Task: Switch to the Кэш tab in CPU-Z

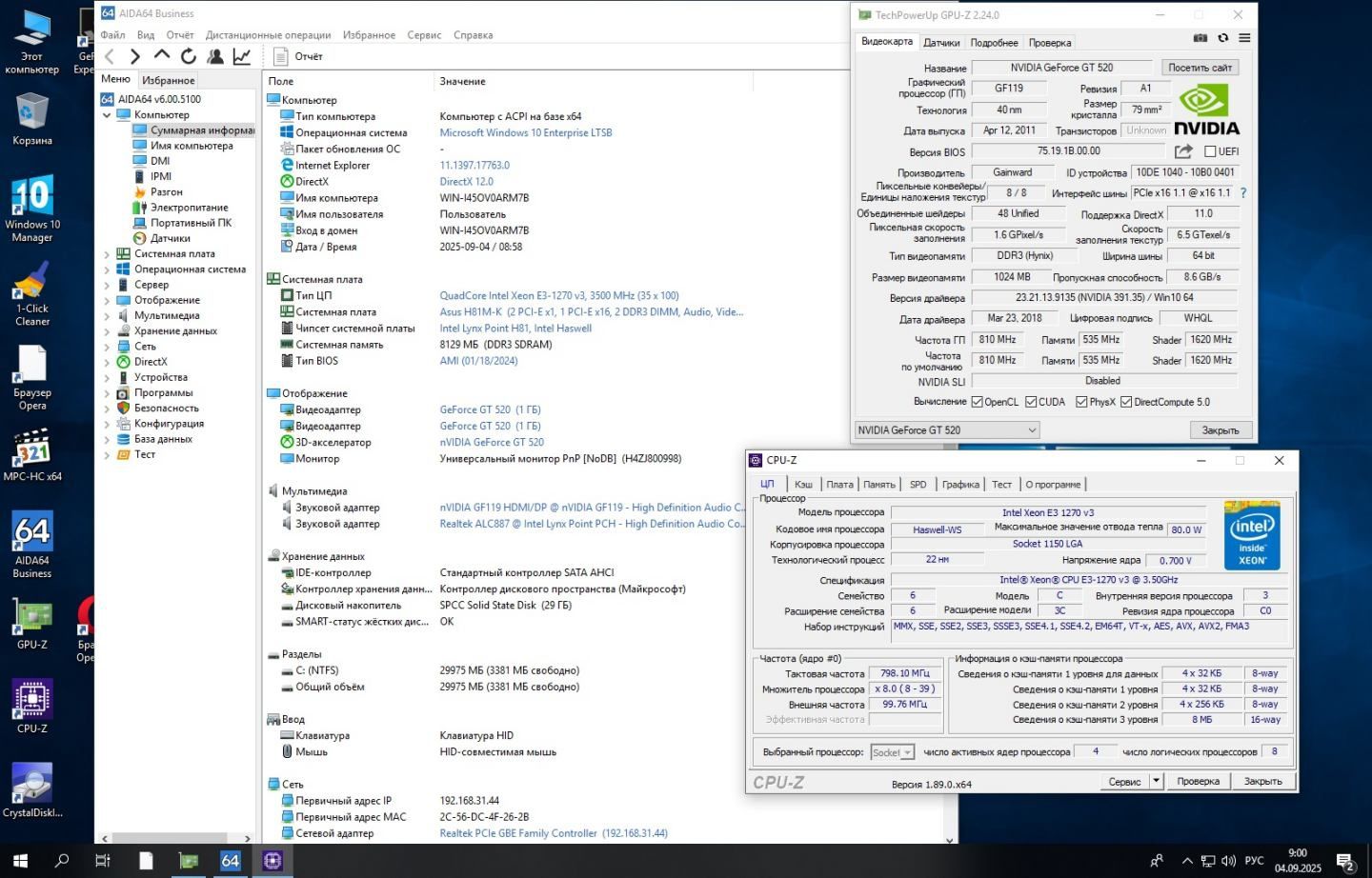Action: point(803,485)
